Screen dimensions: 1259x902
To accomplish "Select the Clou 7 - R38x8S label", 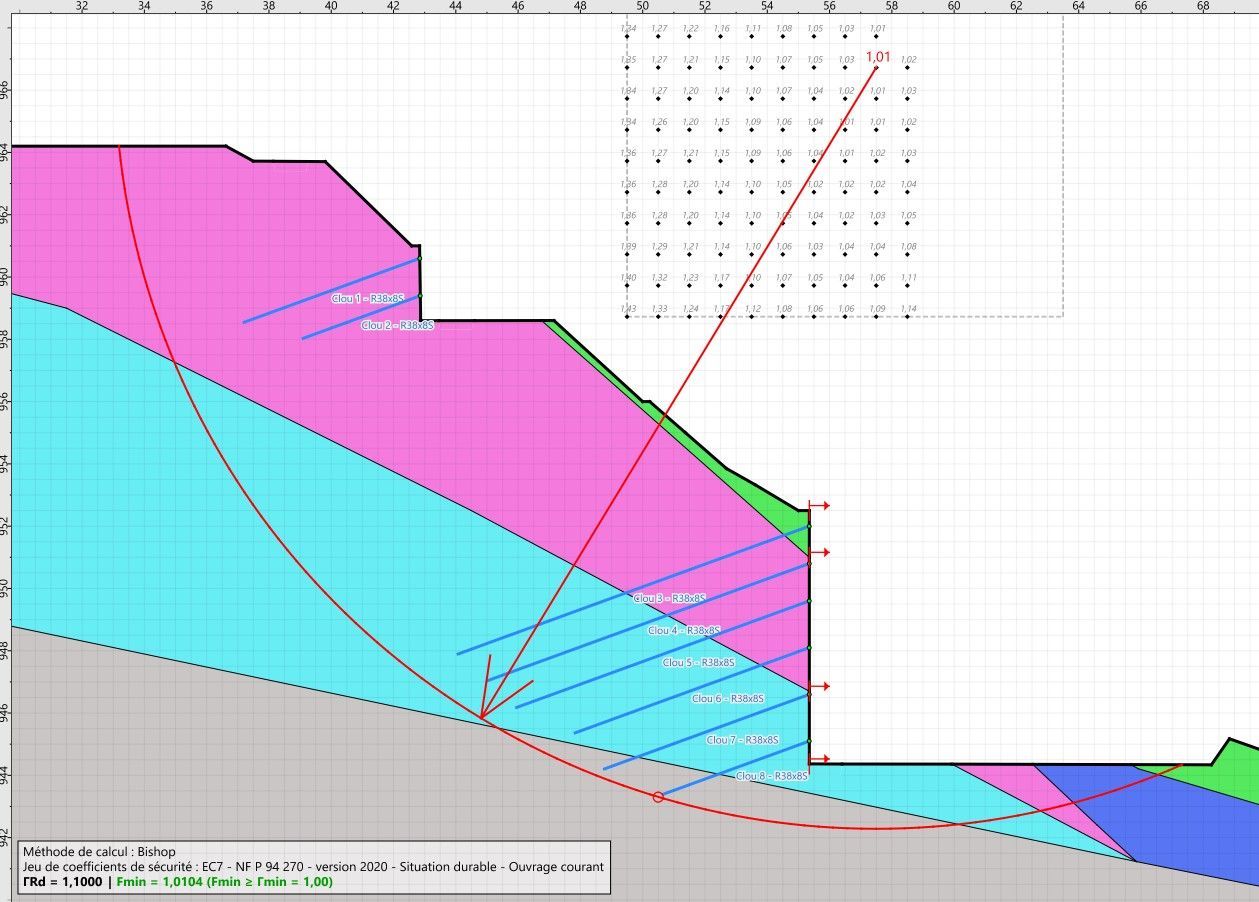I will (742, 740).
